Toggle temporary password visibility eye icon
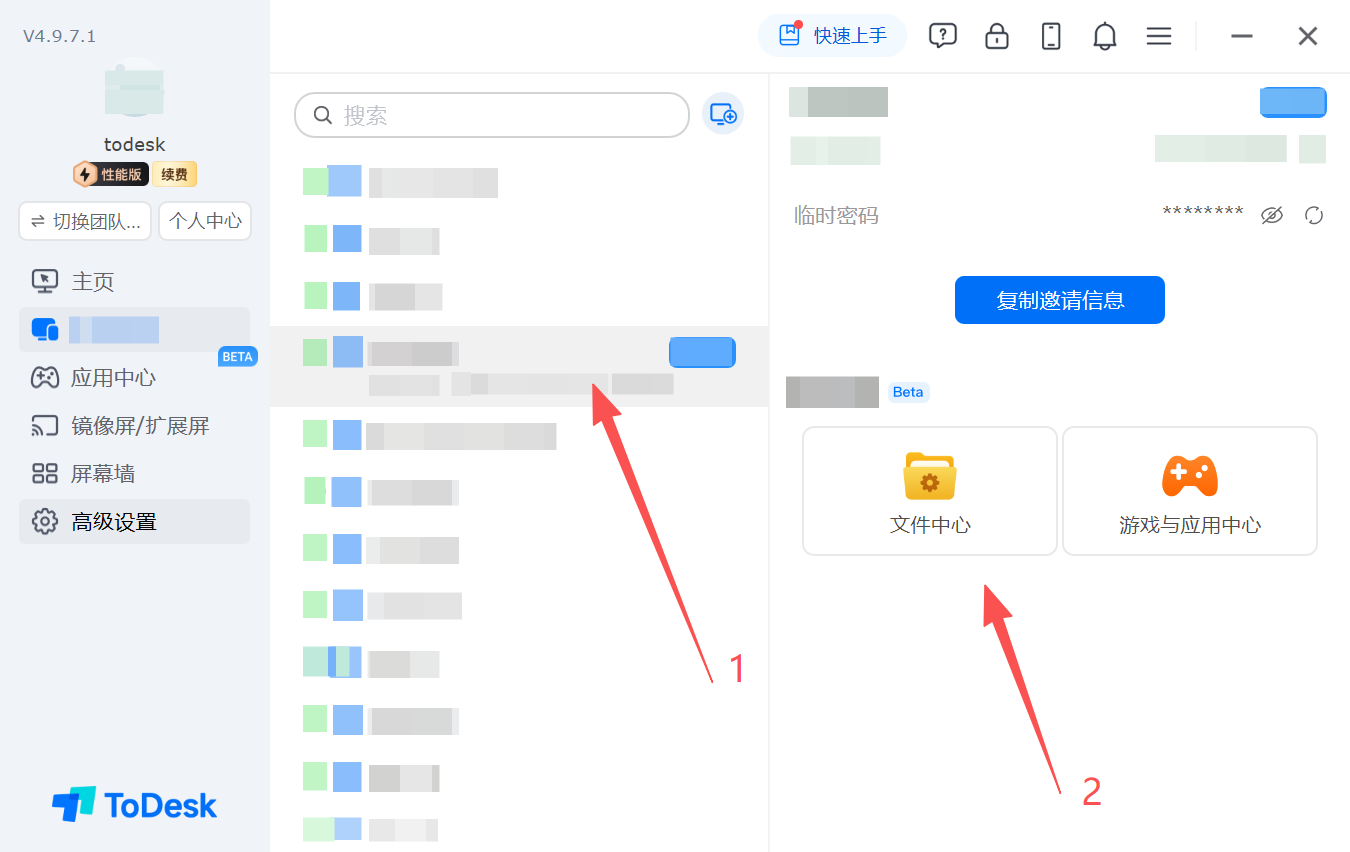 [1272, 215]
